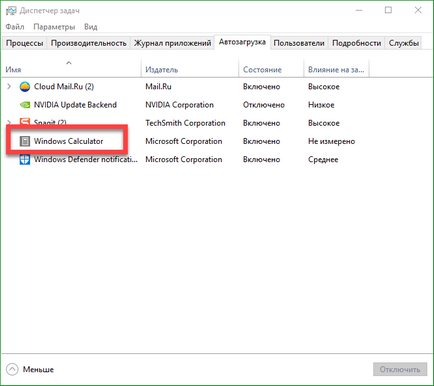Switch to the Службы tab
Image resolution: width=434 pixels, height=386 pixels.
click(404, 43)
